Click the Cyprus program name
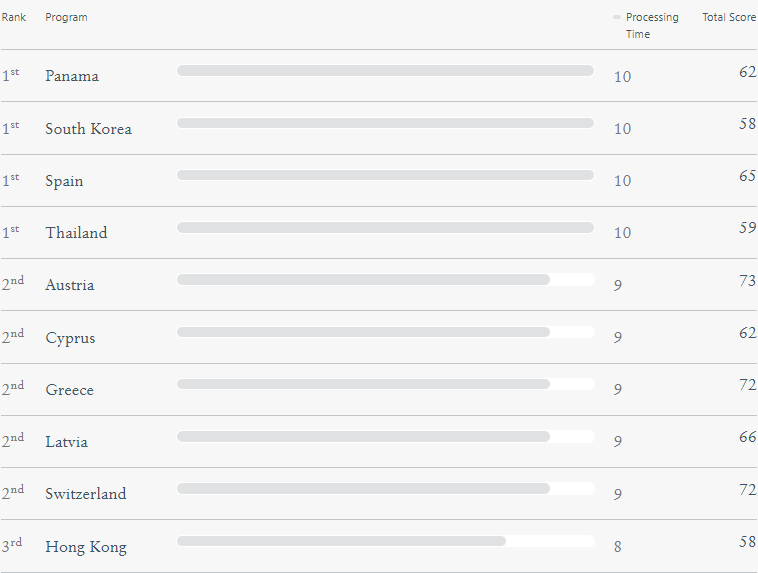This screenshot has height=573, width=758. [x=70, y=338]
